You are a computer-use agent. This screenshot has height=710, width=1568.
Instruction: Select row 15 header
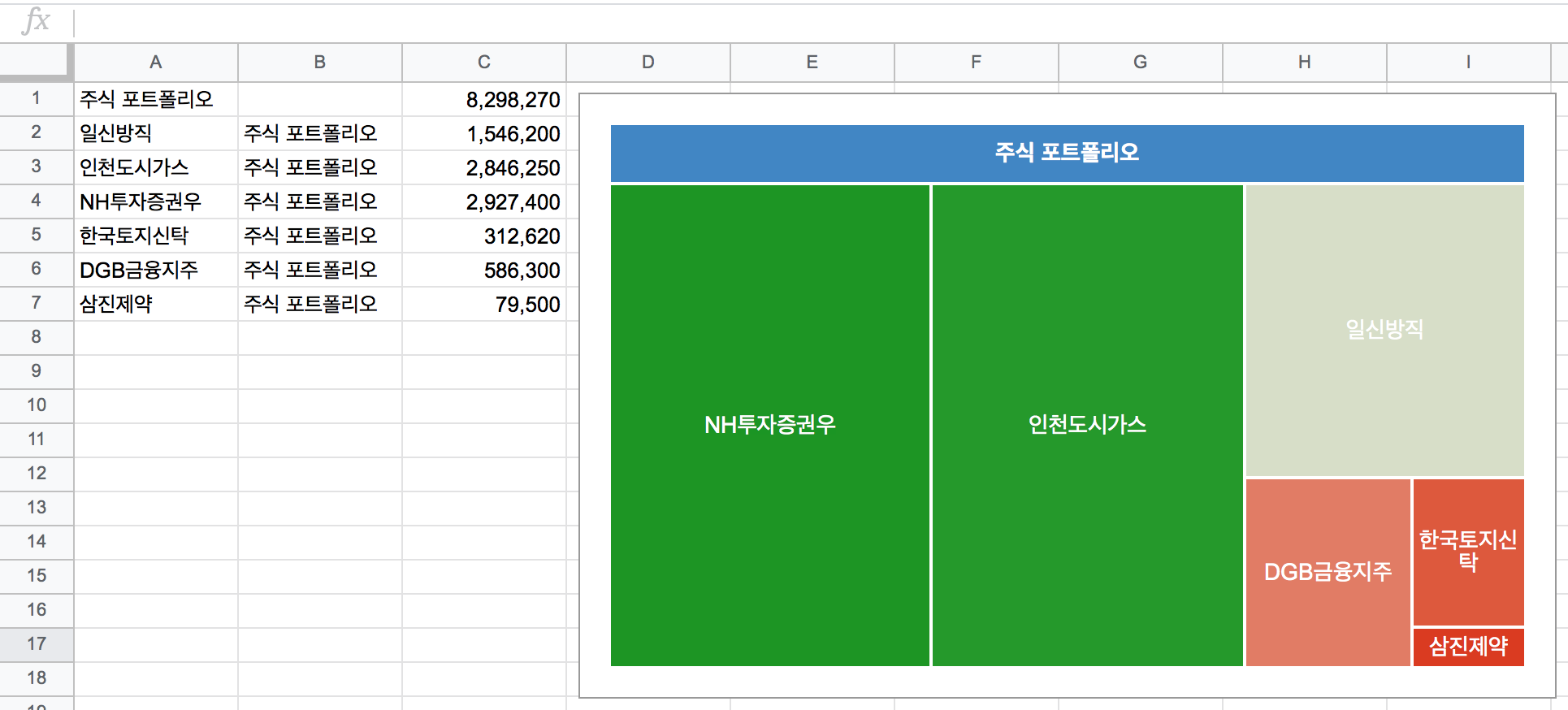point(36,576)
